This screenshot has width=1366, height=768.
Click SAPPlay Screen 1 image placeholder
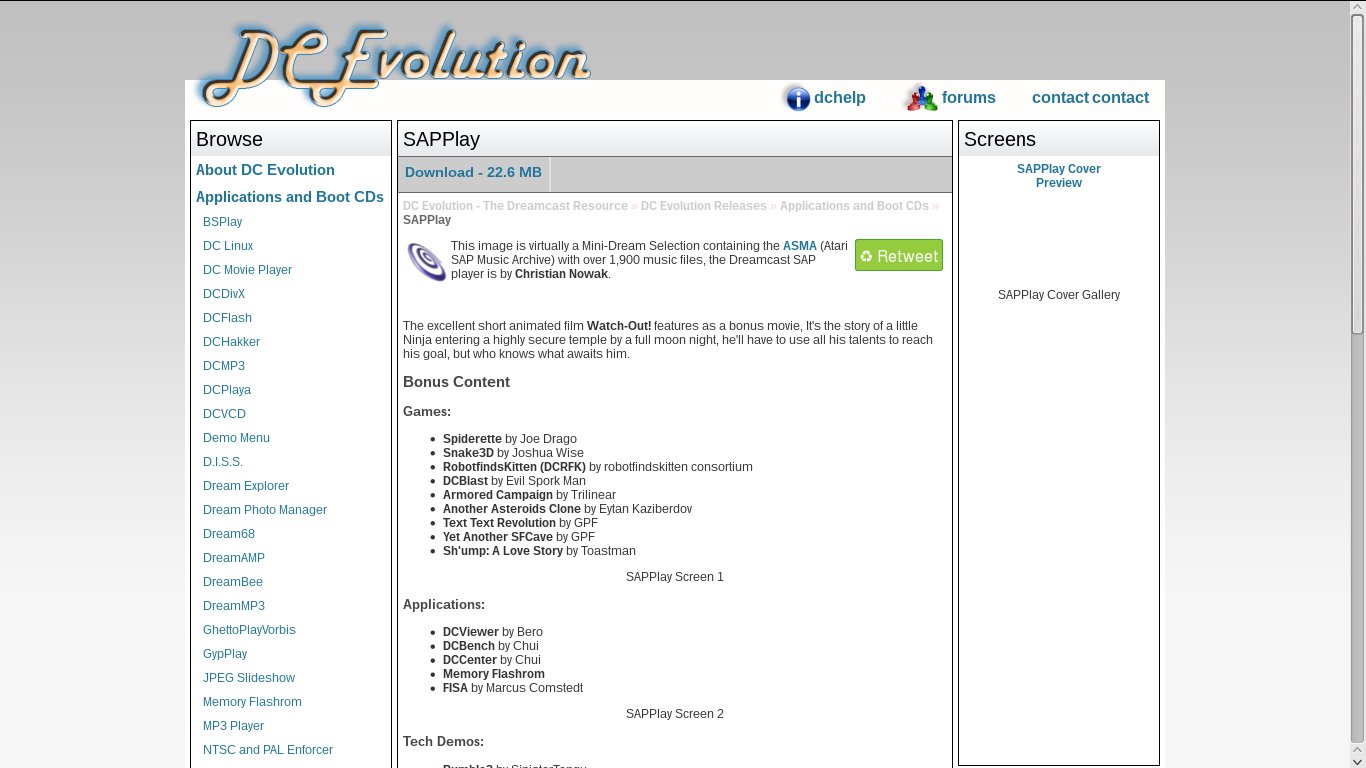(x=675, y=577)
